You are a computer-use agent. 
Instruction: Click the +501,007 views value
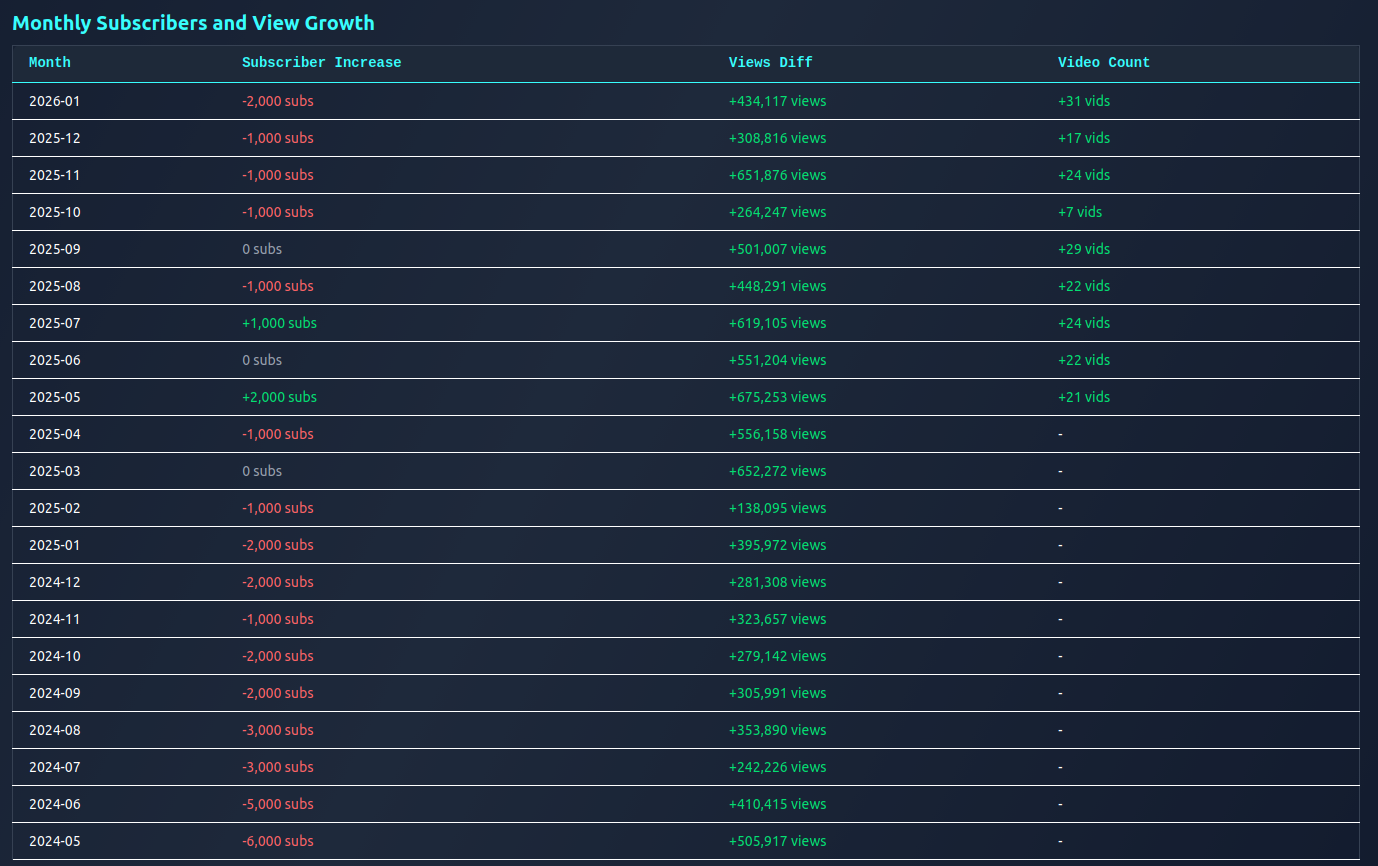[x=778, y=249]
